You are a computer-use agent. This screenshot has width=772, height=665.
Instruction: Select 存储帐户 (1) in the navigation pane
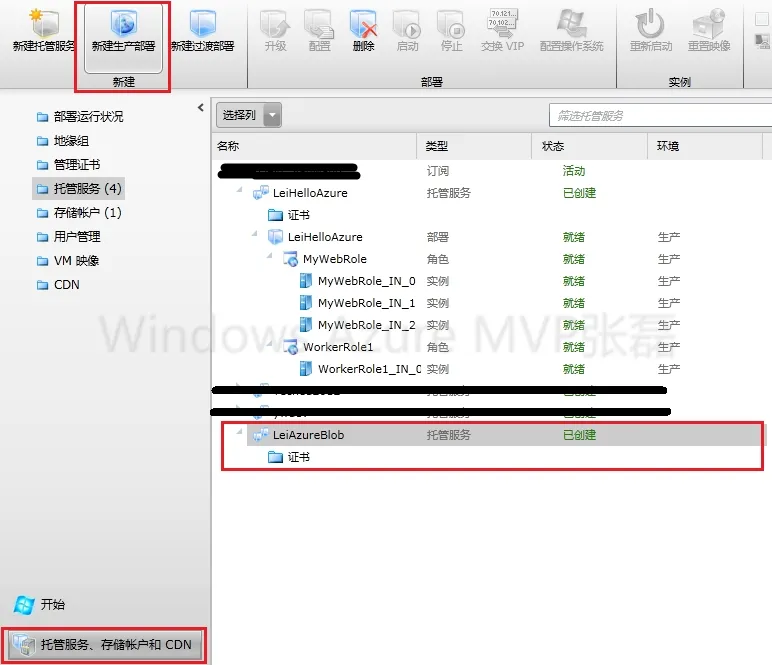(x=79, y=213)
